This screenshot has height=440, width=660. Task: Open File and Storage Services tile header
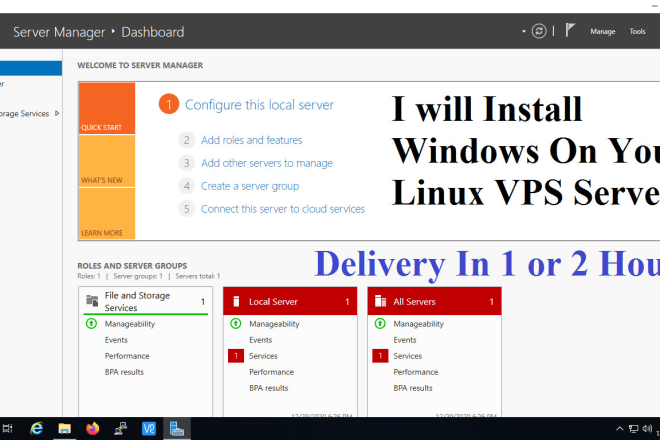click(x=146, y=301)
